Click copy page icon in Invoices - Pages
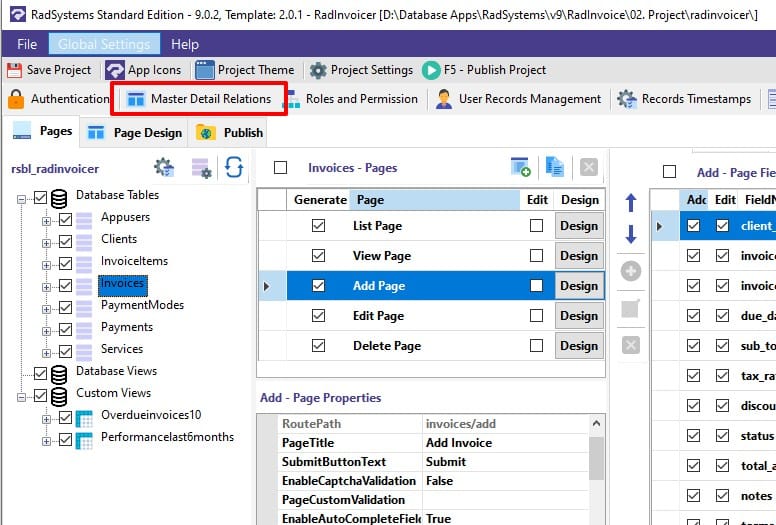This screenshot has height=525, width=776. [x=555, y=167]
